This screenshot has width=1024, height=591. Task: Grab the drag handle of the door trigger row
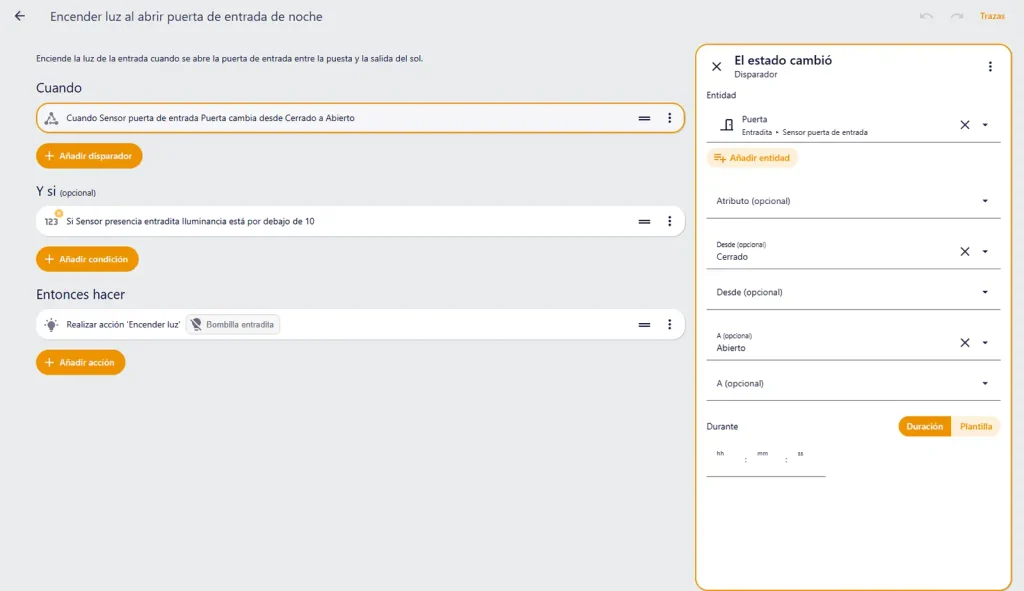tap(644, 118)
